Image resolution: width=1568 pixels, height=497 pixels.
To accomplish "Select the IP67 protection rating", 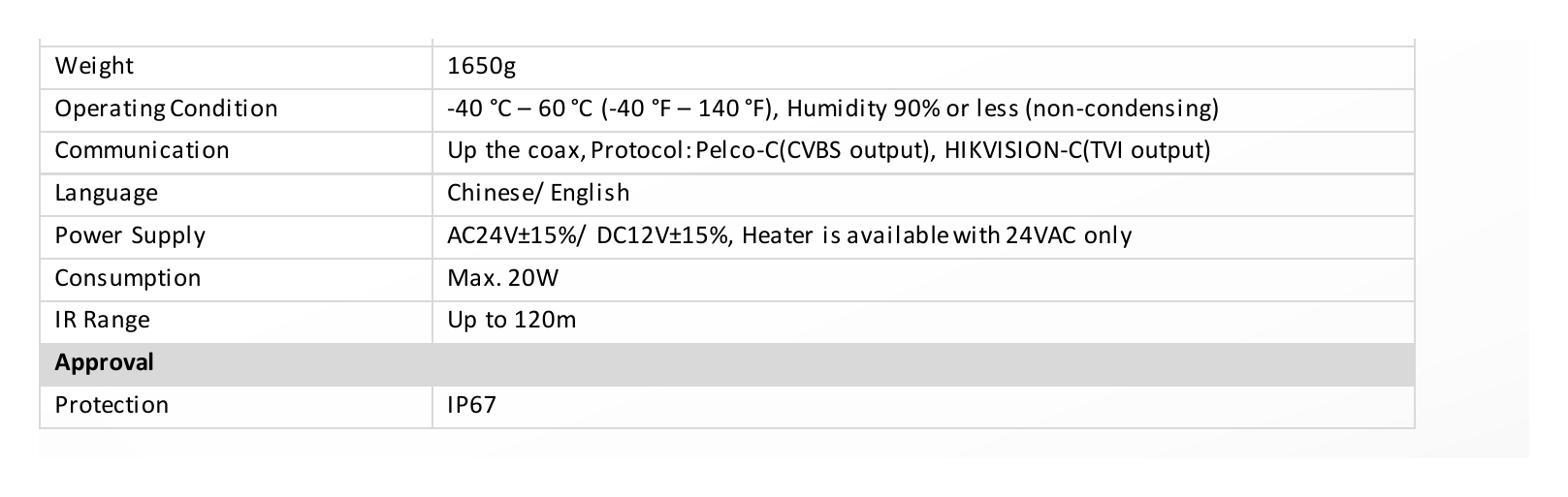I will 471,405.
